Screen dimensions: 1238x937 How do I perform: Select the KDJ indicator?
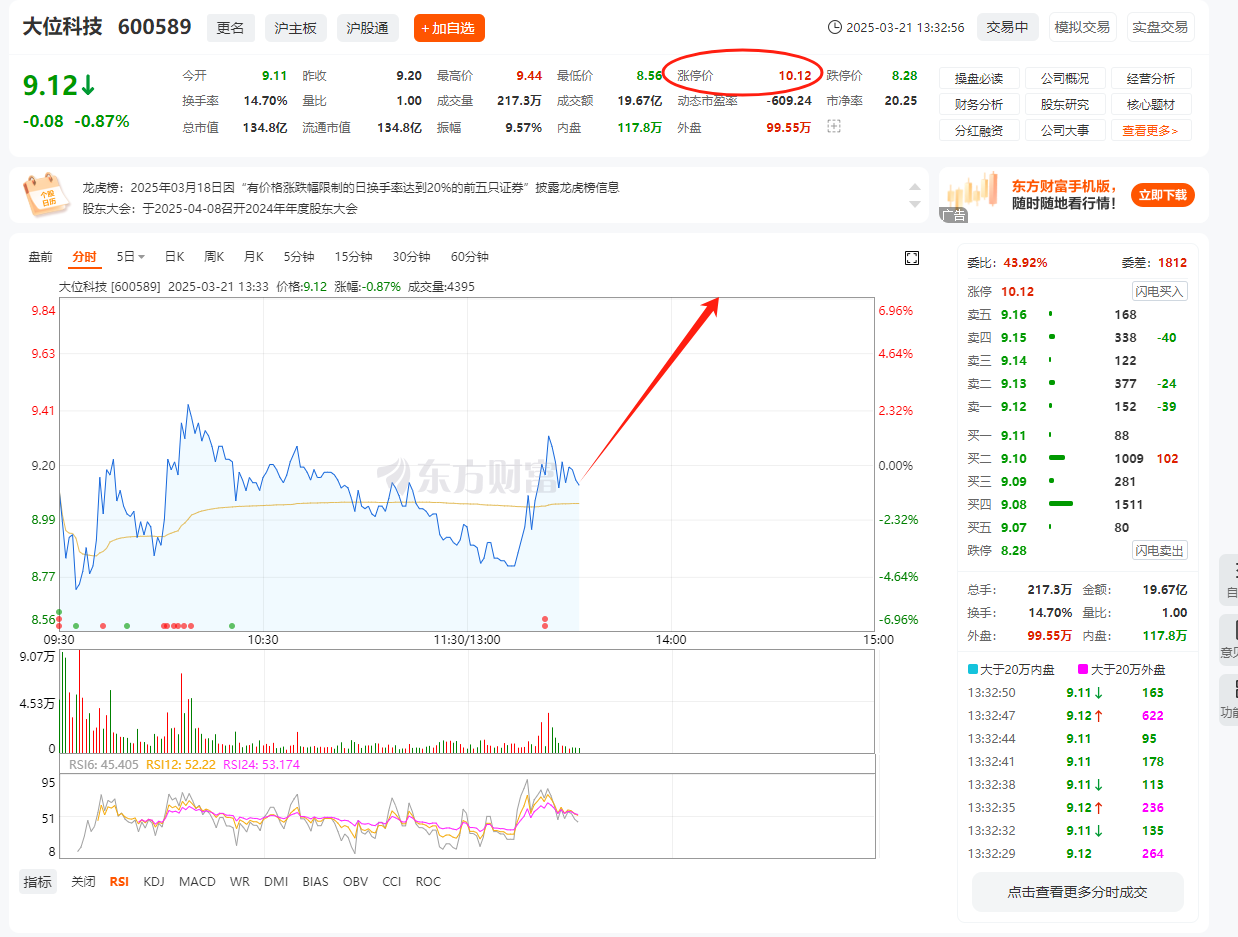(x=154, y=882)
